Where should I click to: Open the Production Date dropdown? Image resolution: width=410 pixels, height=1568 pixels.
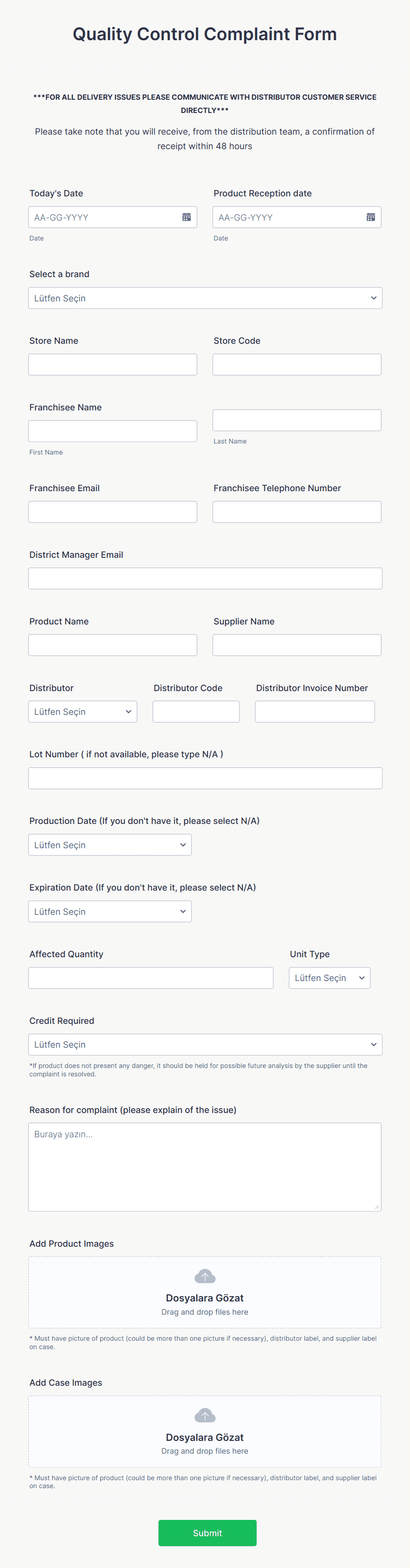(109, 844)
